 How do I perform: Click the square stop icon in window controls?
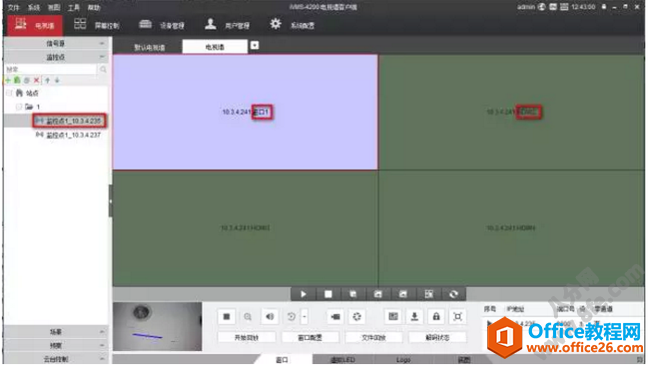point(226,317)
